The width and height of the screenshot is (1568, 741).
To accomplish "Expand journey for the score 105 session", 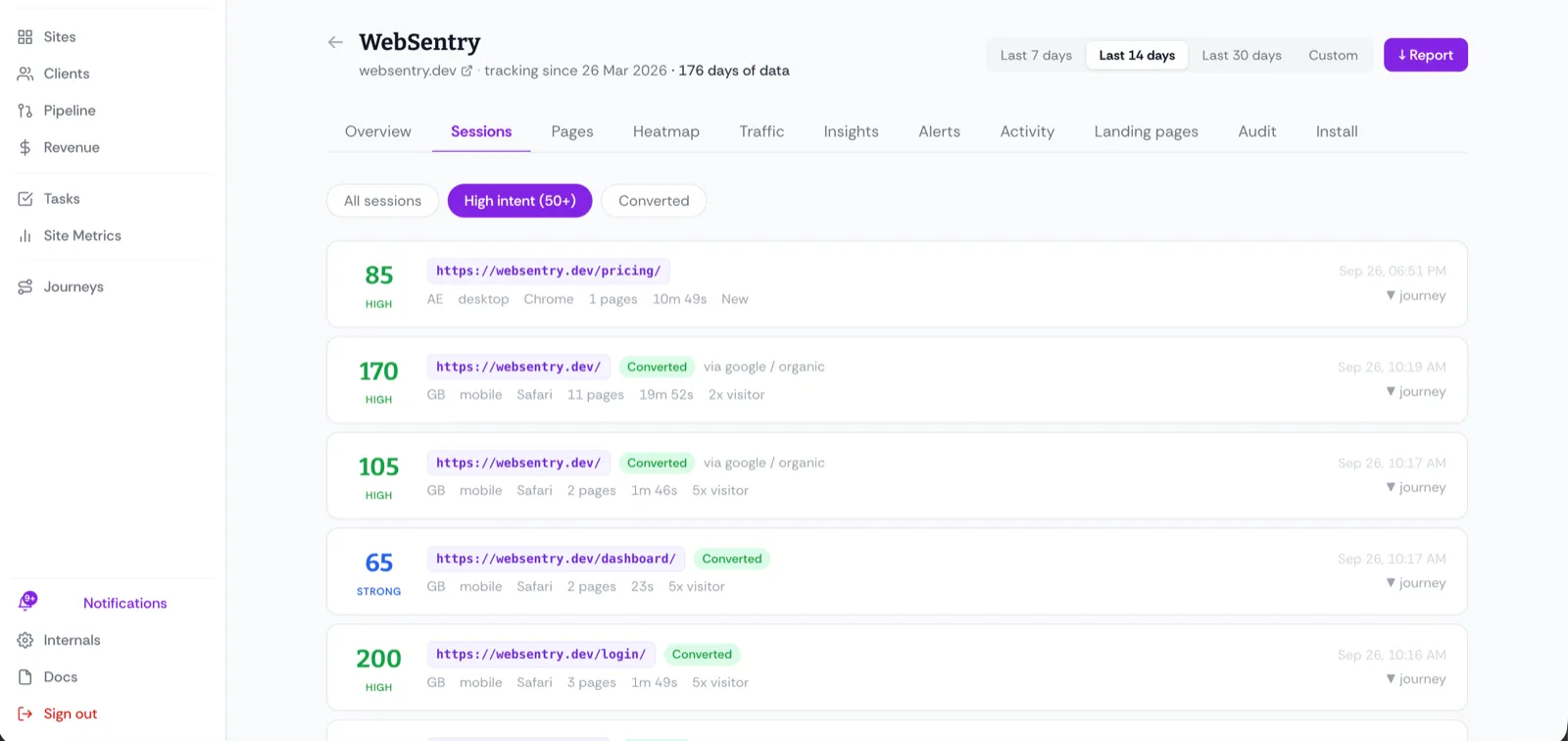I will (1416, 488).
